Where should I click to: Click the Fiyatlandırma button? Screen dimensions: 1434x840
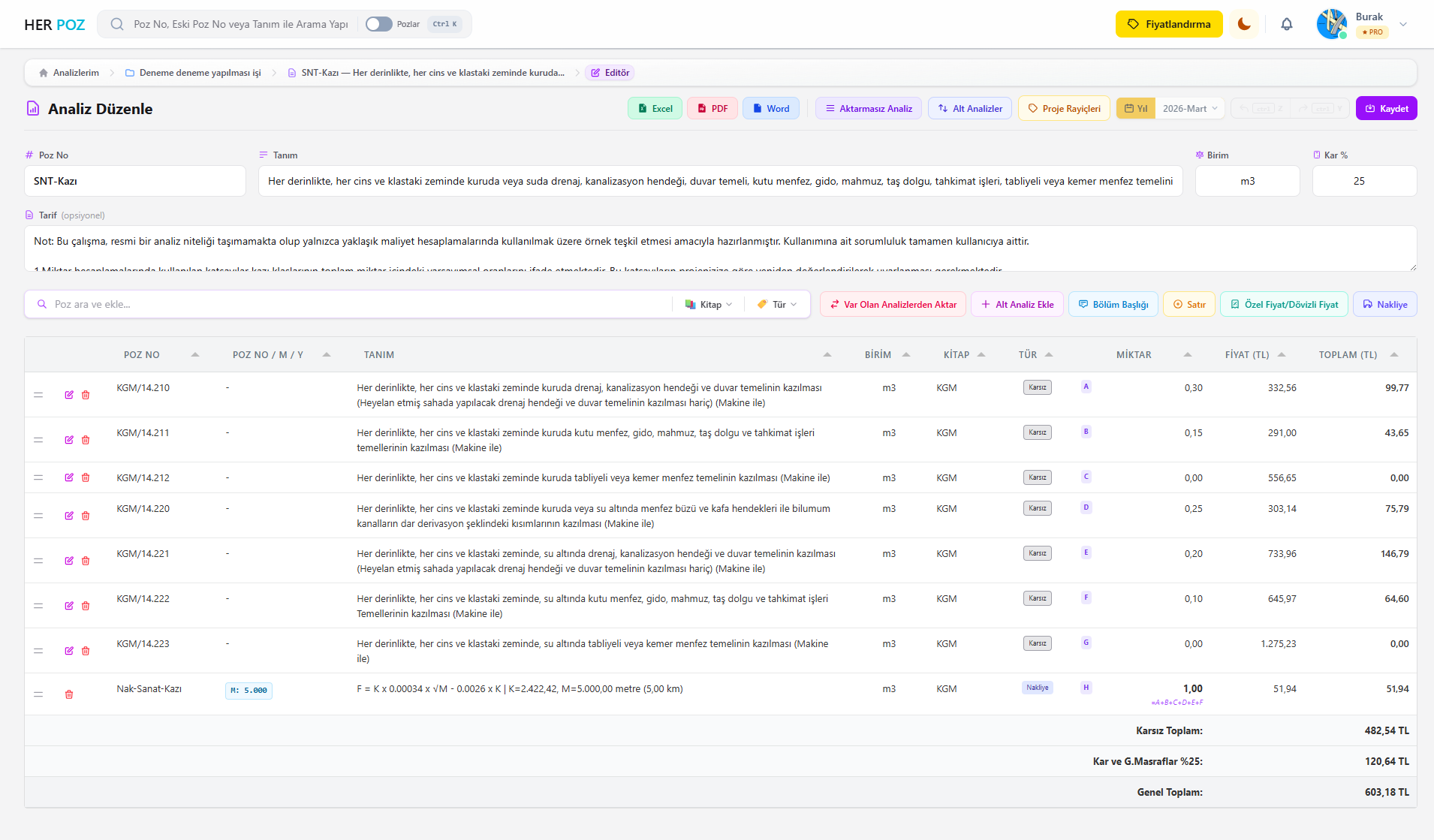click(x=1168, y=24)
